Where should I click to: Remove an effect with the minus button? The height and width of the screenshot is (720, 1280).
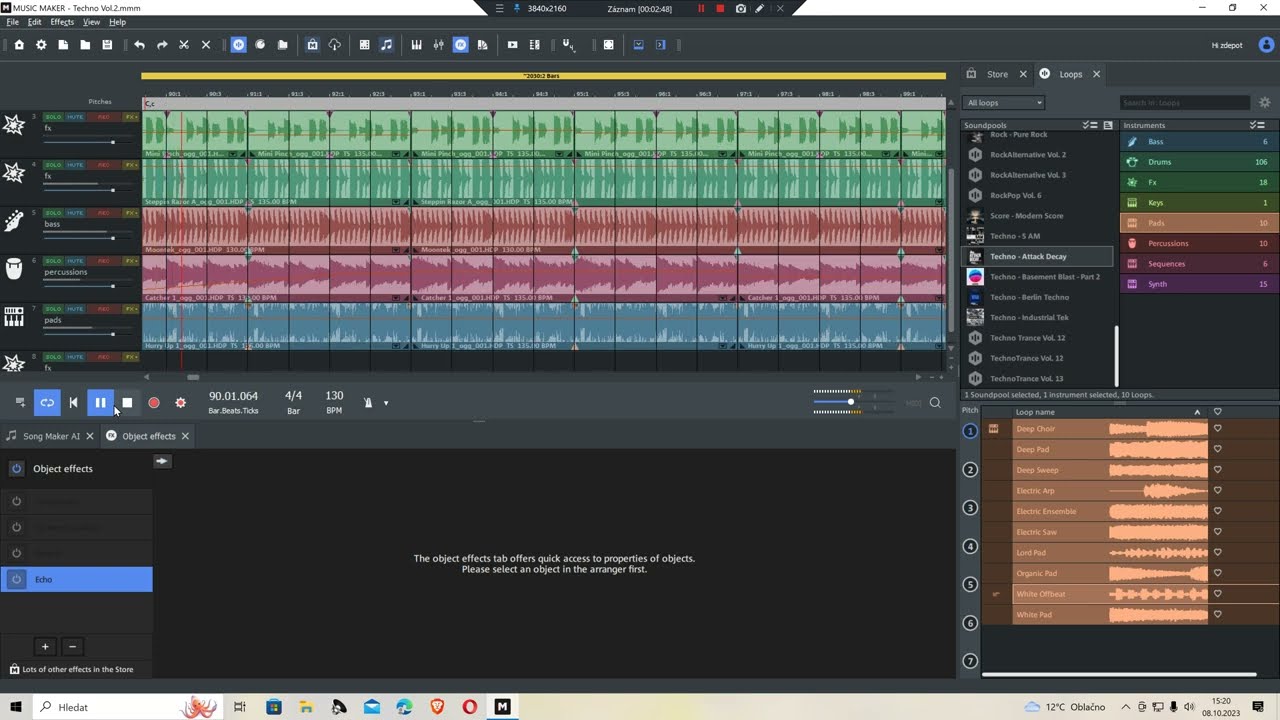click(72, 647)
